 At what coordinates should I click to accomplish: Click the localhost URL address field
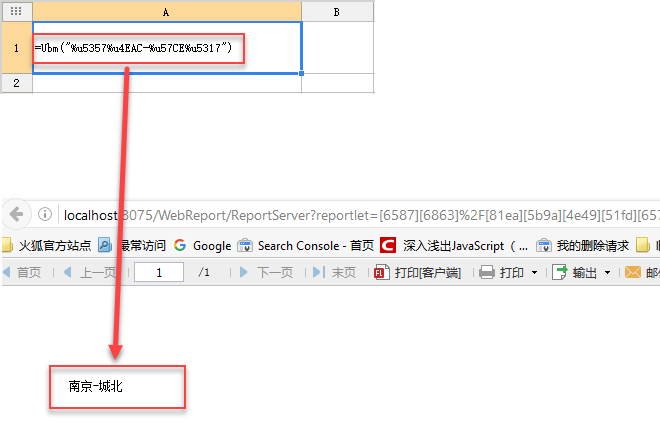tap(361, 215)
